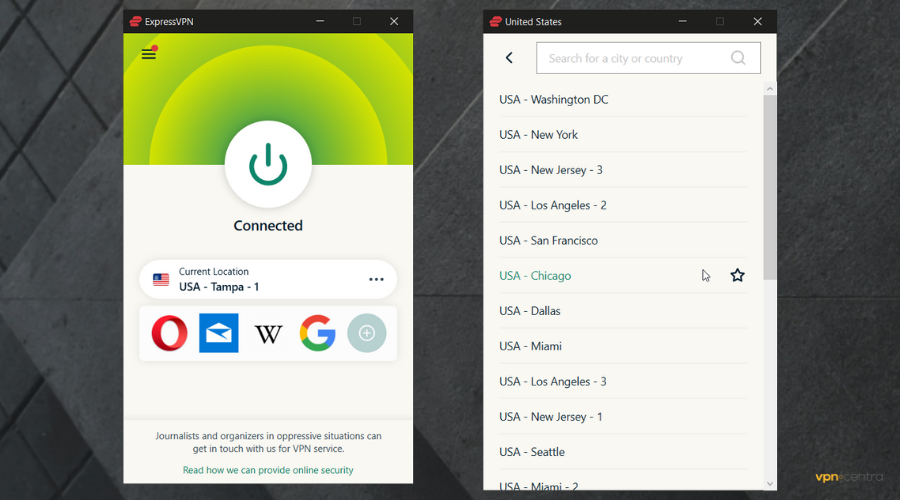Screen dimensions: 900x500
Task: Click the United States window title logo
Action: coord(495,21)
